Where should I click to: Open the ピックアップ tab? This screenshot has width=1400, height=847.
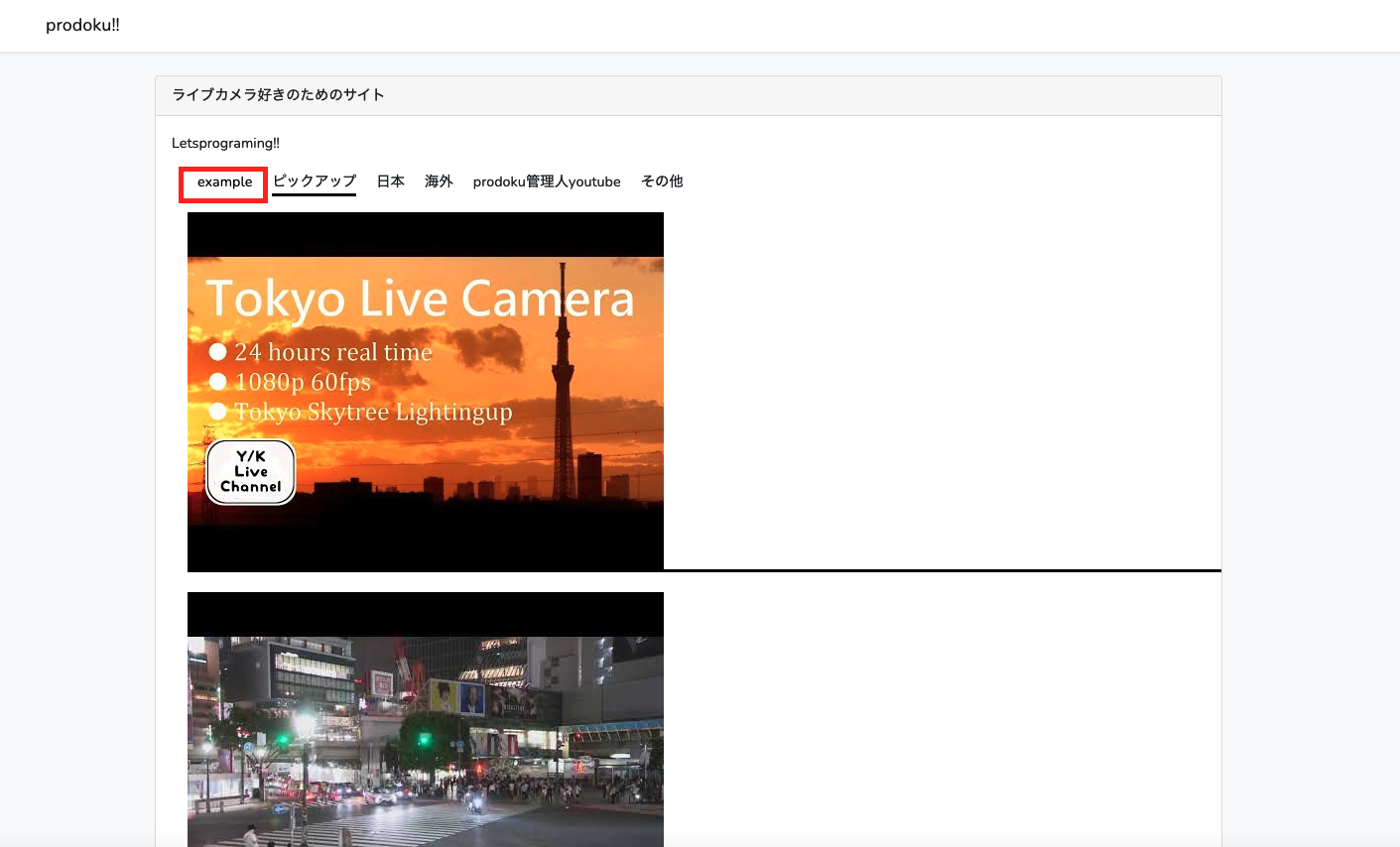click(314, 181)
